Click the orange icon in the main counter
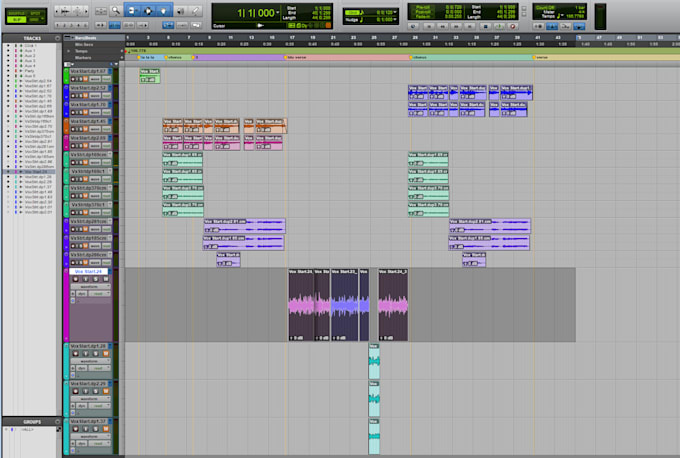The height and width of the screenshot is (458, 680). pos(328,26)
